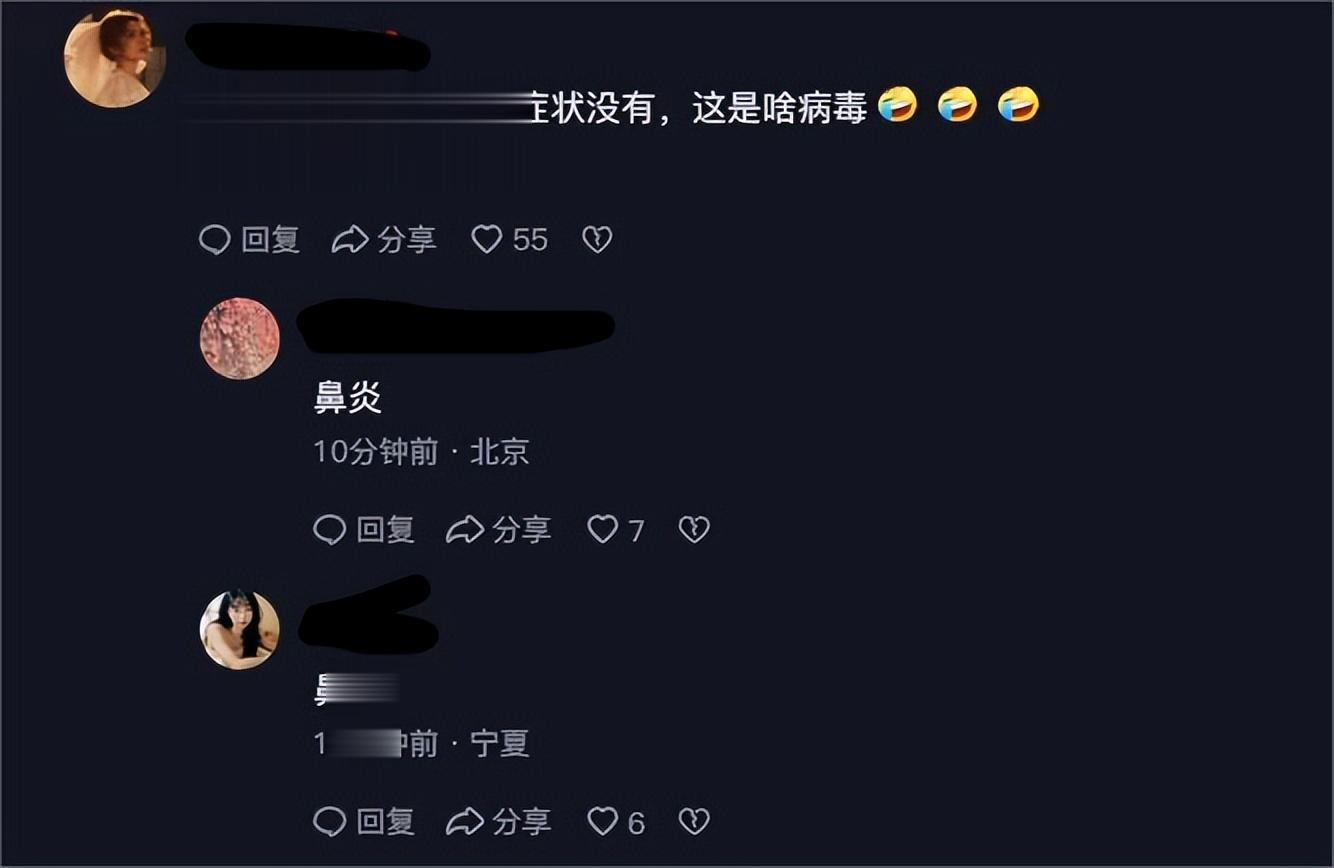Dislike the top comment via broken heart
Viewport: 1334px width, 868px height.
pos(597,240)
